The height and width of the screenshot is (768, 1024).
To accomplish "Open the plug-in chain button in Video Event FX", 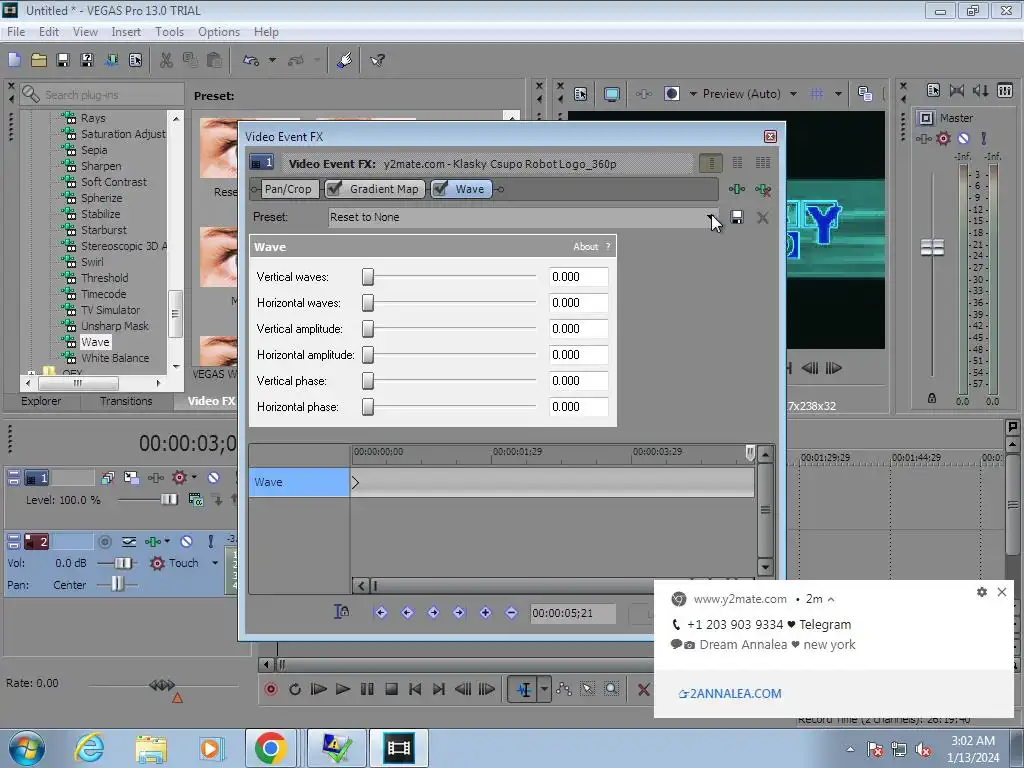I will click(737, 189).
